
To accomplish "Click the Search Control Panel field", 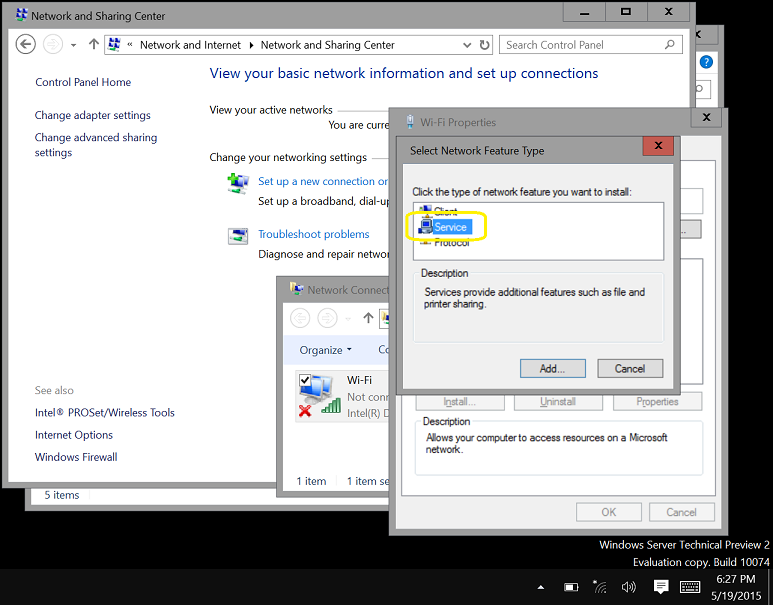I will [583, 45].
